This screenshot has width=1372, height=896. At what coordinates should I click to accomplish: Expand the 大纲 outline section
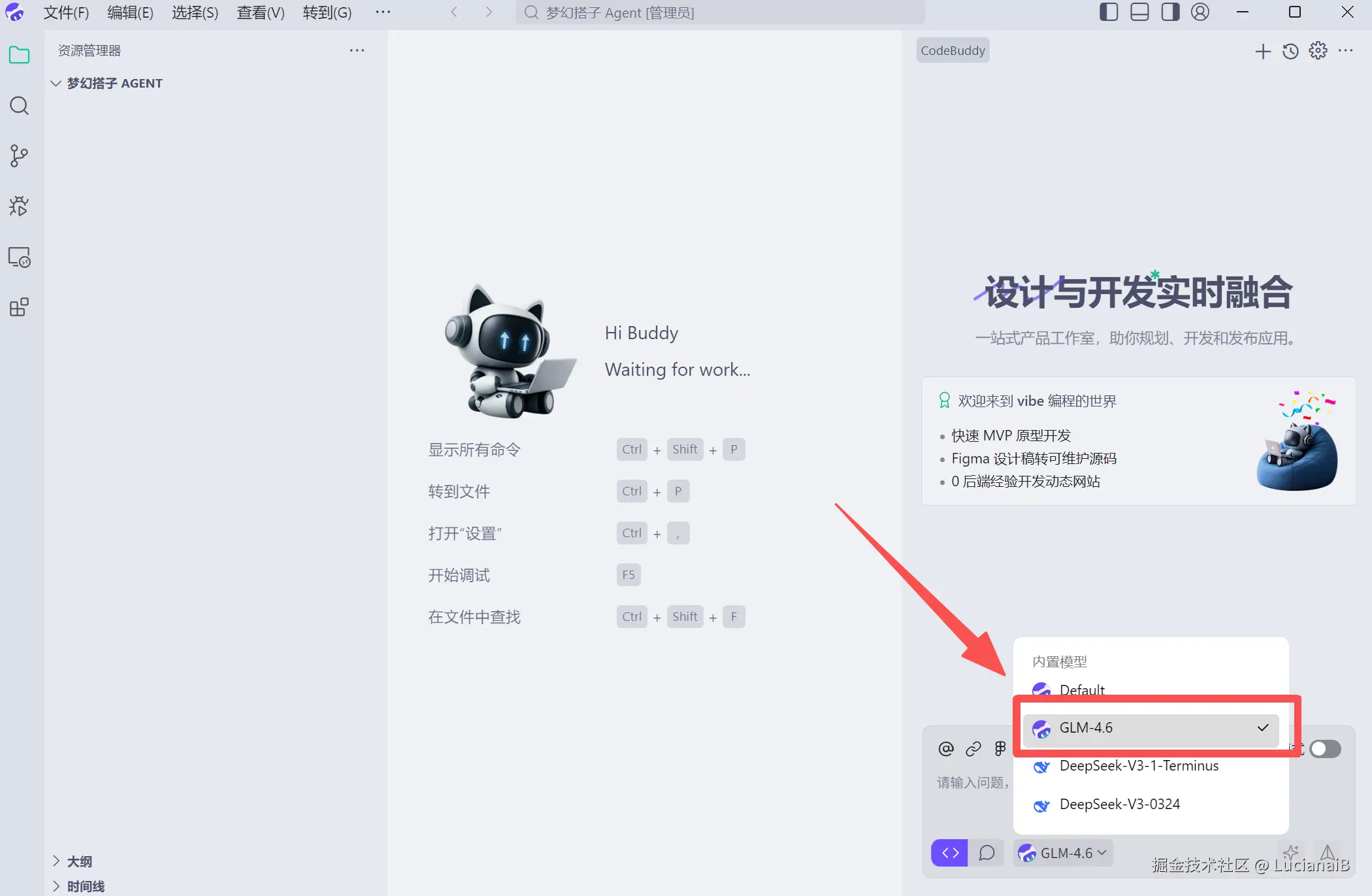[x=79, y=861]
